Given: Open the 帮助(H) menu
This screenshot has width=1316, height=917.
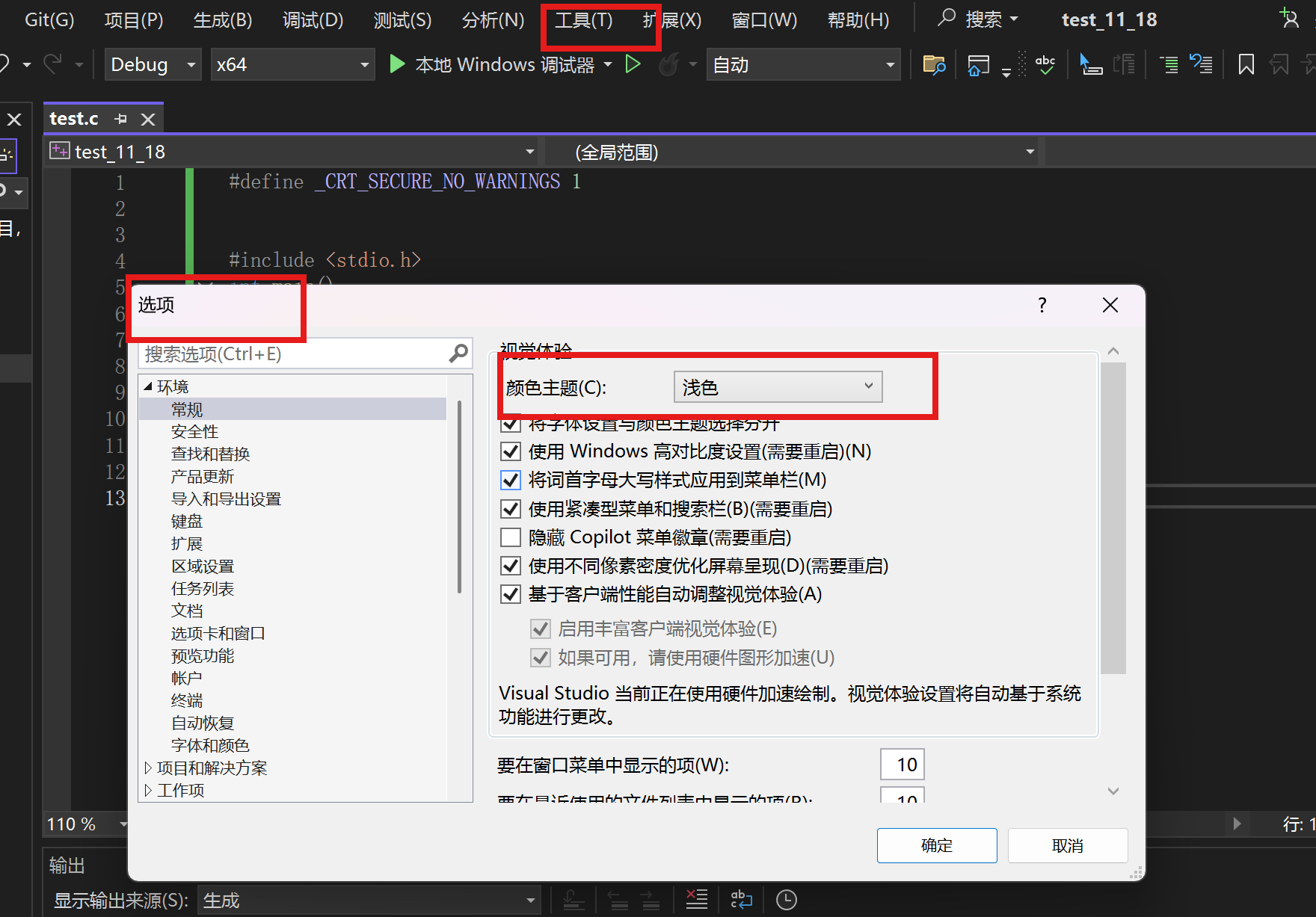Looking at the screenshot, I should 858,19.
